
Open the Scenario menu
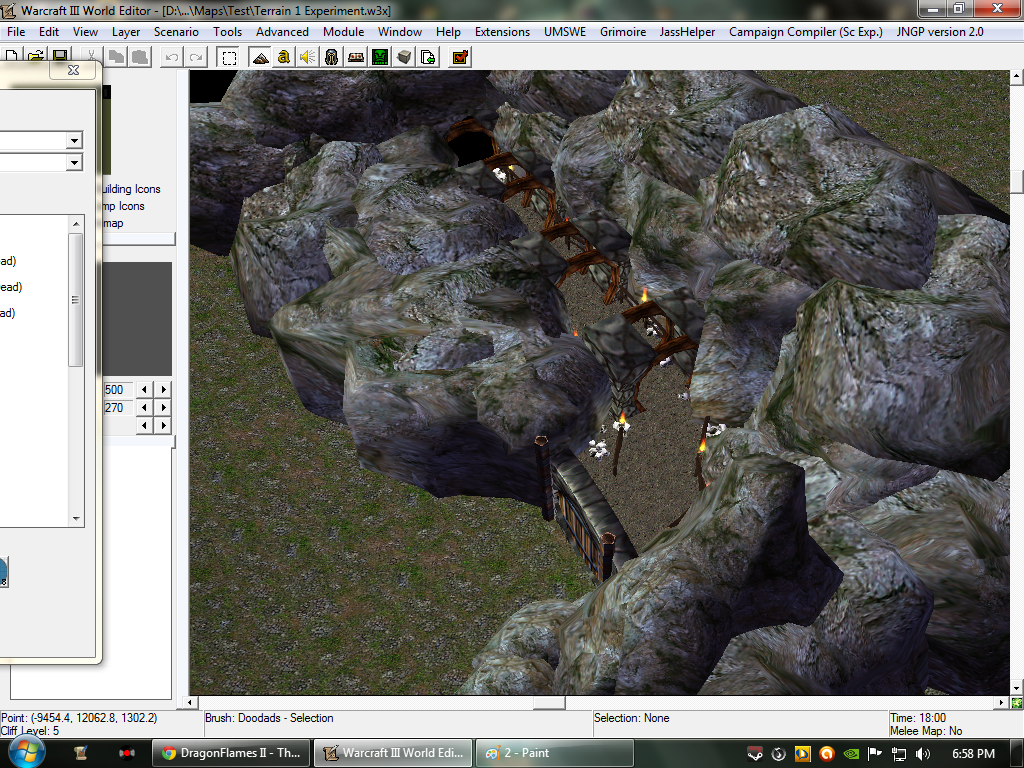176,31
